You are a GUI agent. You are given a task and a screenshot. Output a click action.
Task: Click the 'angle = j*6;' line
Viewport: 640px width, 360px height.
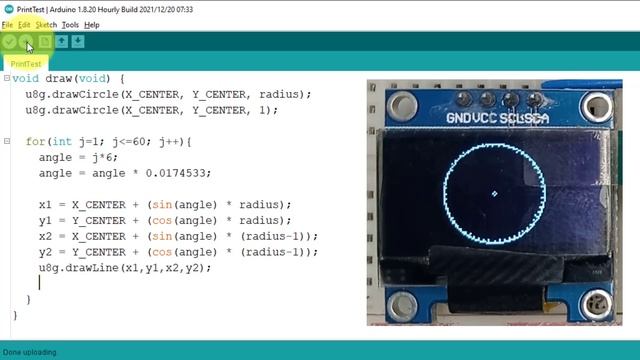pyautogui.click(x=78, y=158)
